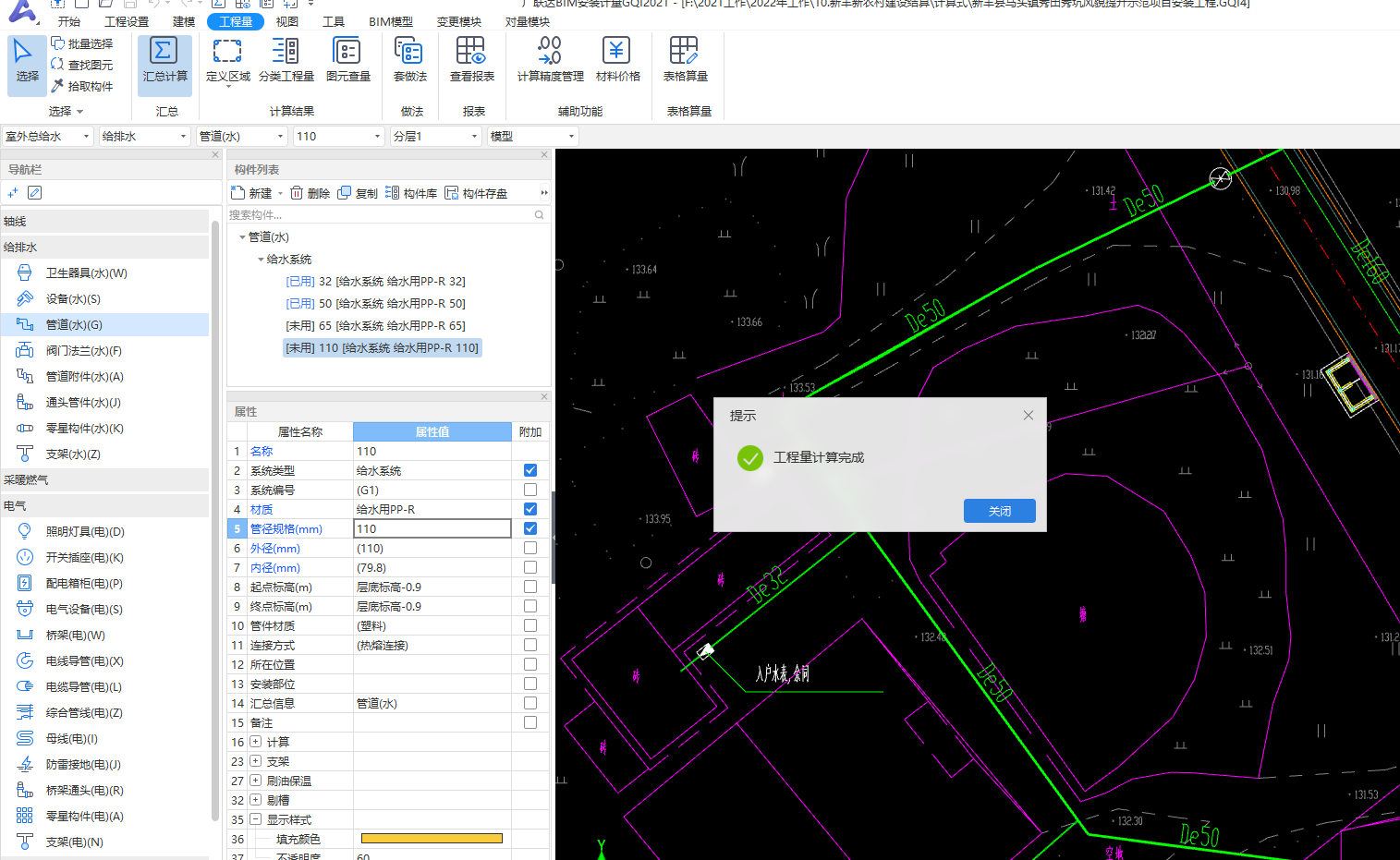Open 对量模块 ribbon tab
Screen dimensions: 1400x860
(528, 21)
